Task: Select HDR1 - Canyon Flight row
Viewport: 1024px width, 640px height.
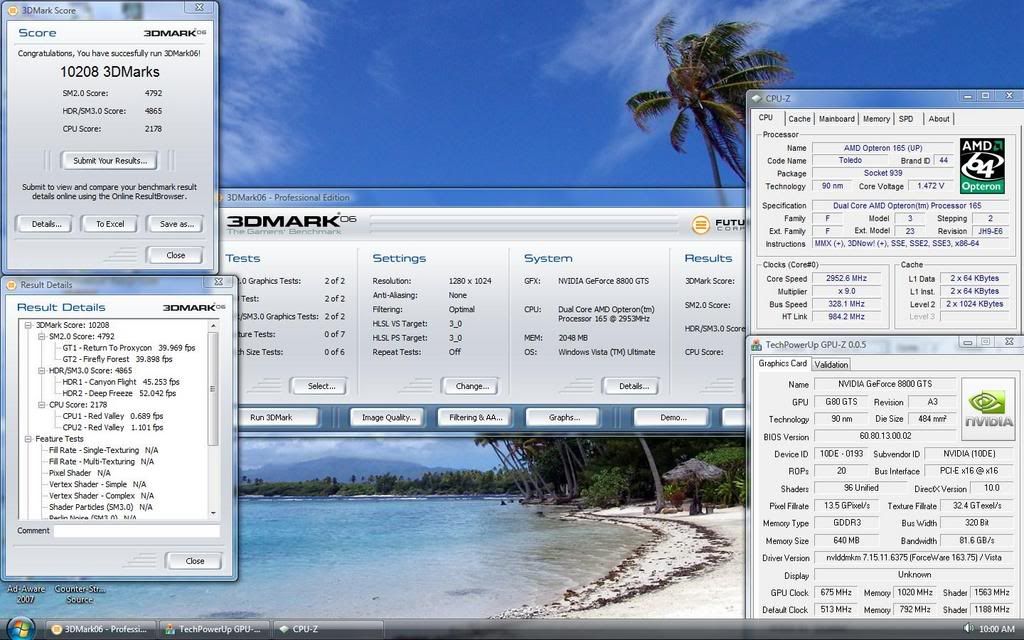Action: point(121,382)
